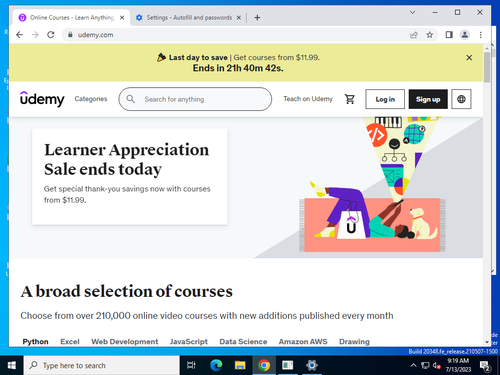The height and width of the screenshot is (375, 500).
Task: Click the page vertical scrollbar thumb
Action: [487, 67]
